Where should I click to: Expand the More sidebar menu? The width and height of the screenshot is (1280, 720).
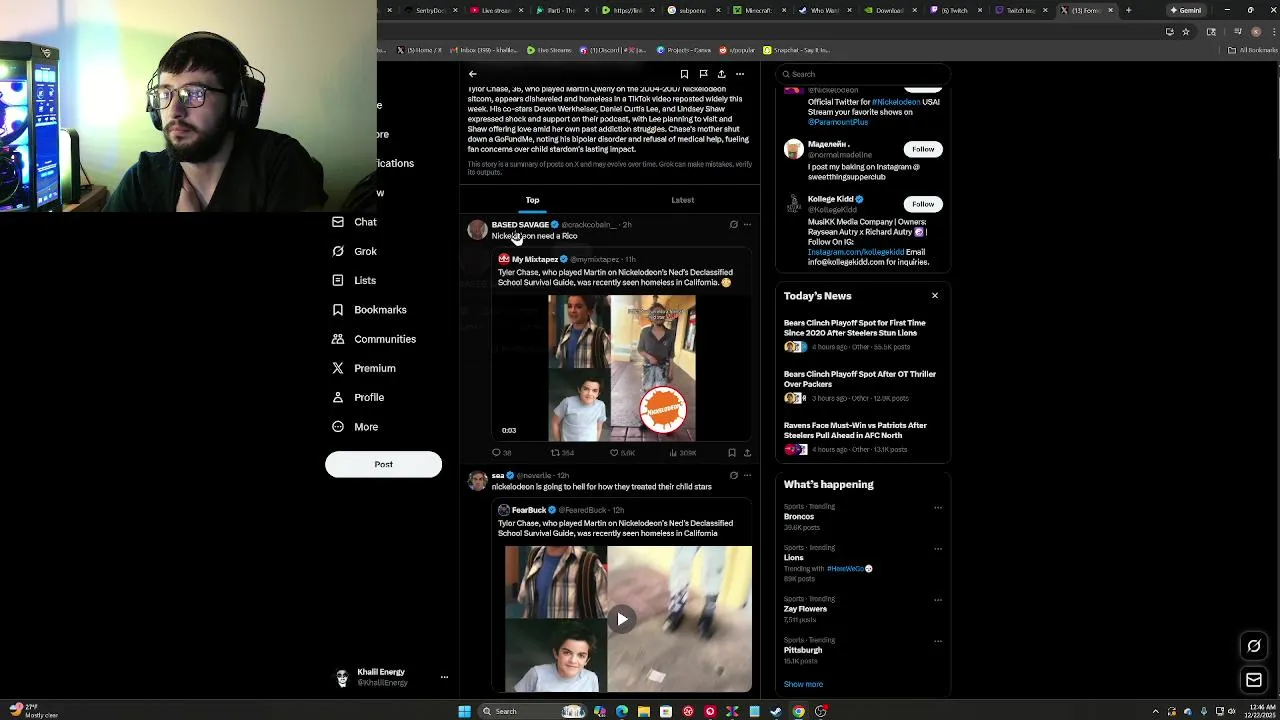pos(355,427)
